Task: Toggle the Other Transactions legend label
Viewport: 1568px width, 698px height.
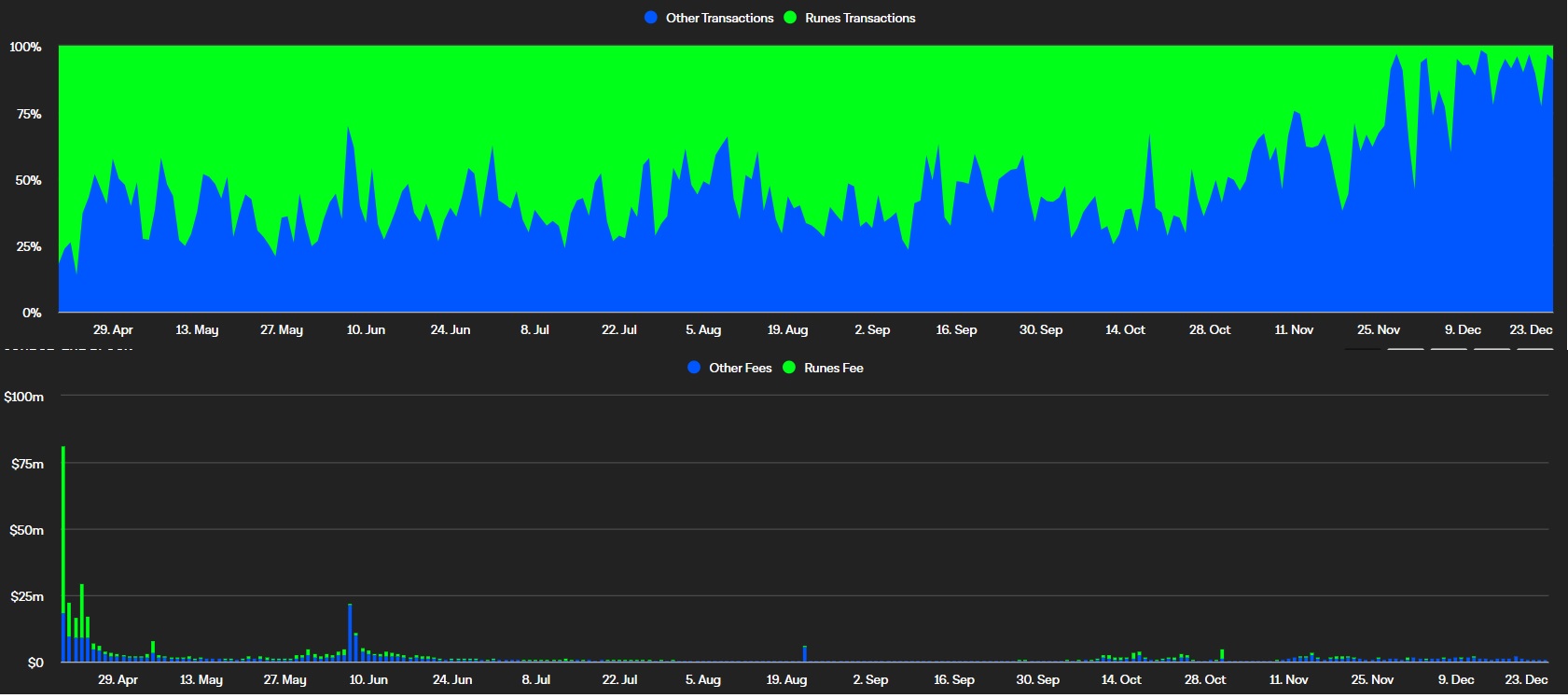Action: [719, 18]
